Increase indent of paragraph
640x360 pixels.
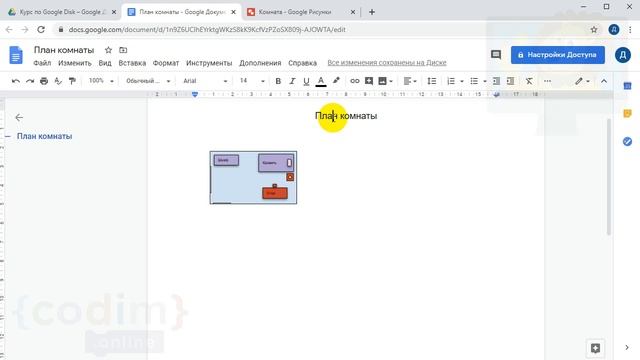click(510, 81)
